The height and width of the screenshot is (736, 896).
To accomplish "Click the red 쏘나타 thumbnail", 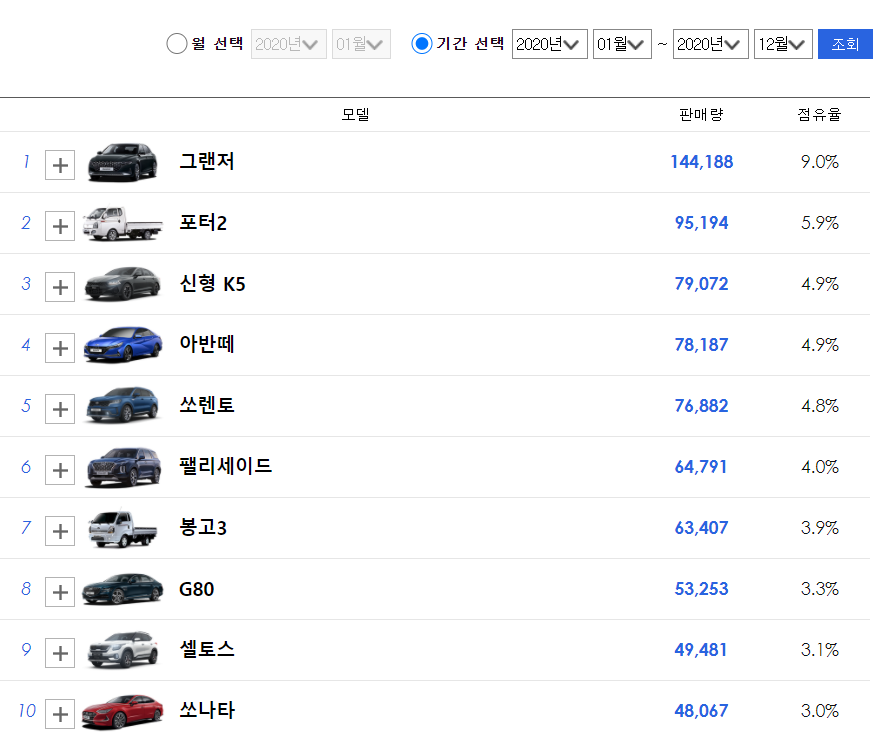I will (122, 711).
